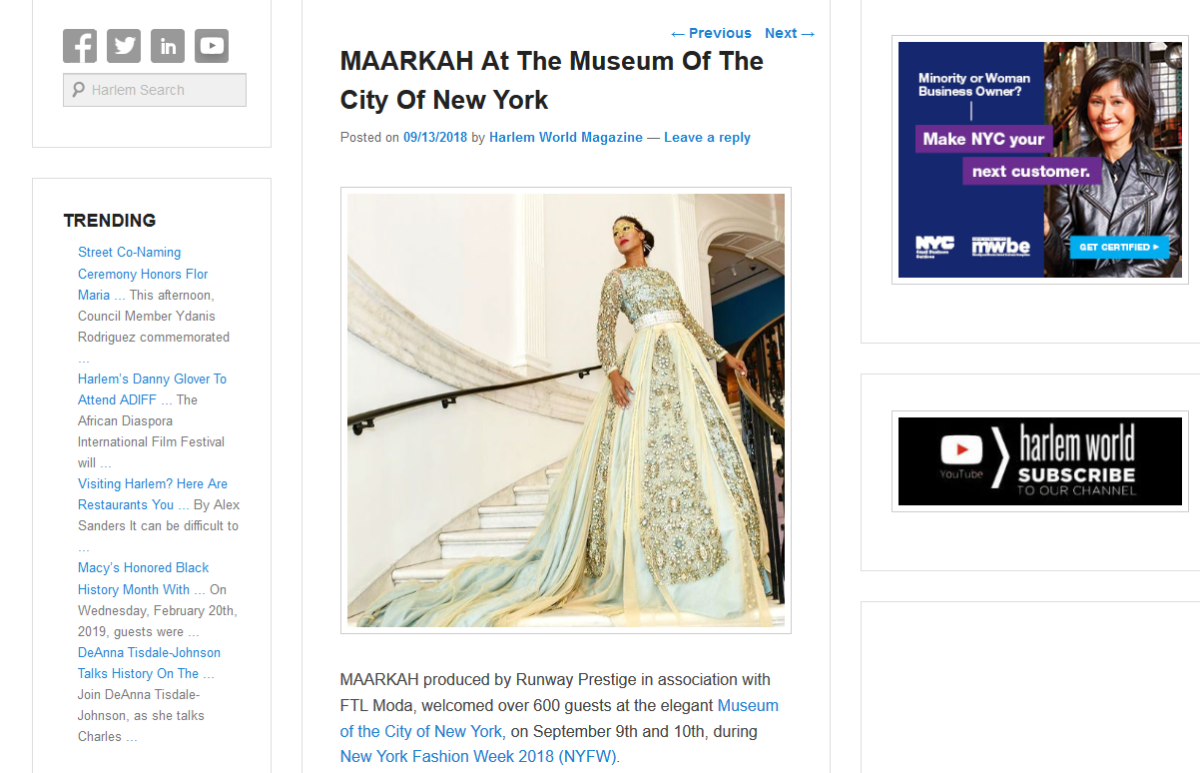Go to the Previous post link

click(x=710, y=33)
